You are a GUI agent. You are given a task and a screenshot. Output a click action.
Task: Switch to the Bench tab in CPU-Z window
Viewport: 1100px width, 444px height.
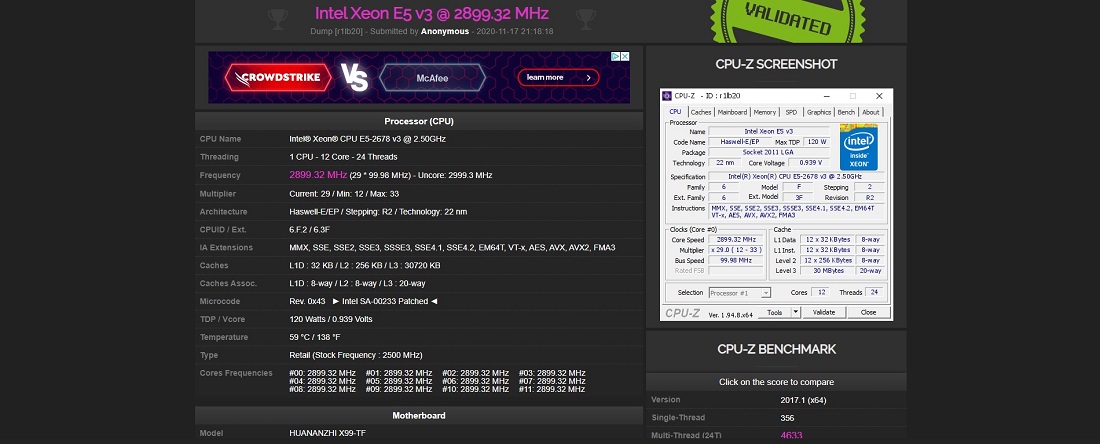coord(847,112)
